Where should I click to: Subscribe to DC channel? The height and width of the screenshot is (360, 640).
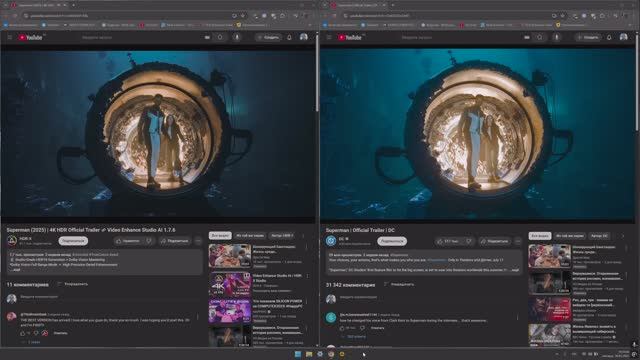[x=392, y=241]
